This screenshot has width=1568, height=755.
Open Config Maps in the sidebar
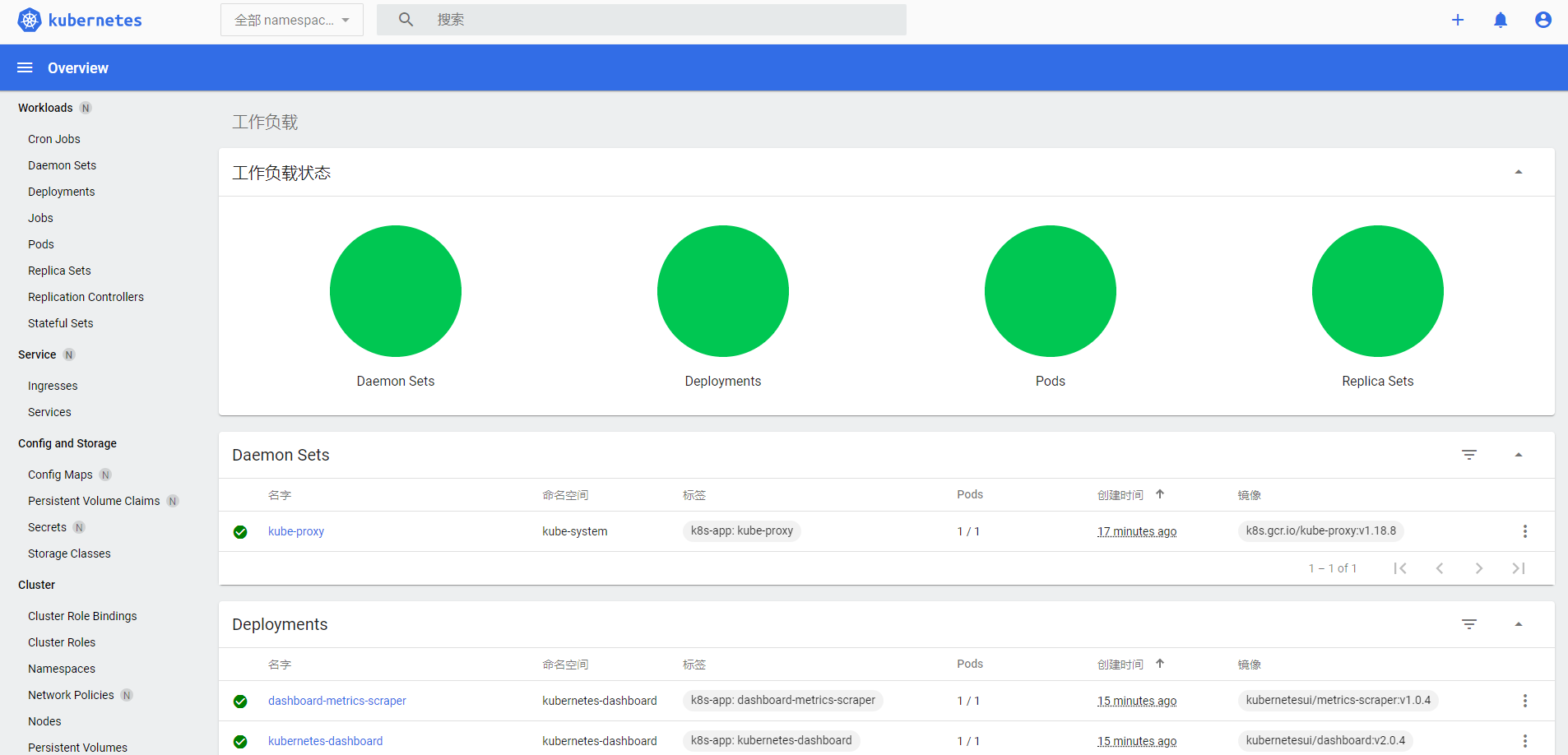point(60,475)
